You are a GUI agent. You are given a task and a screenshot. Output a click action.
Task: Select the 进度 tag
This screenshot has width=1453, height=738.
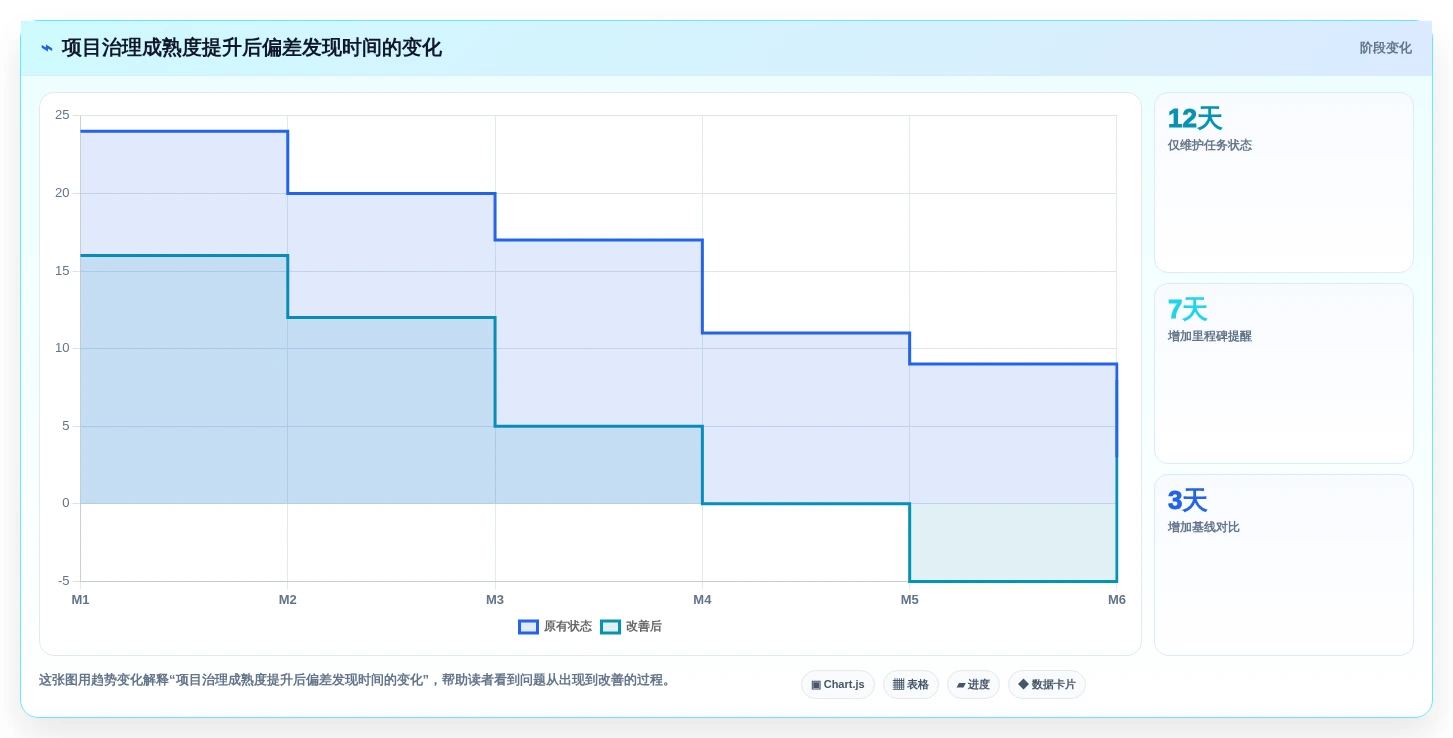[x=973, y=685]
